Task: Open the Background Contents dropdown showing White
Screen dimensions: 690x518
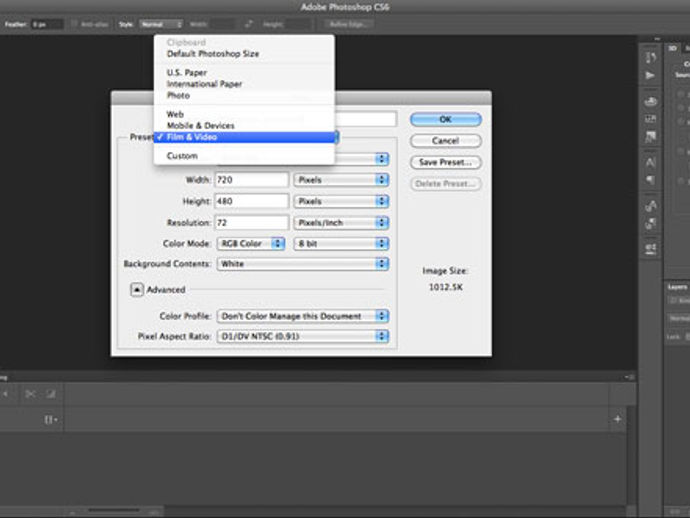Action: 303,264
